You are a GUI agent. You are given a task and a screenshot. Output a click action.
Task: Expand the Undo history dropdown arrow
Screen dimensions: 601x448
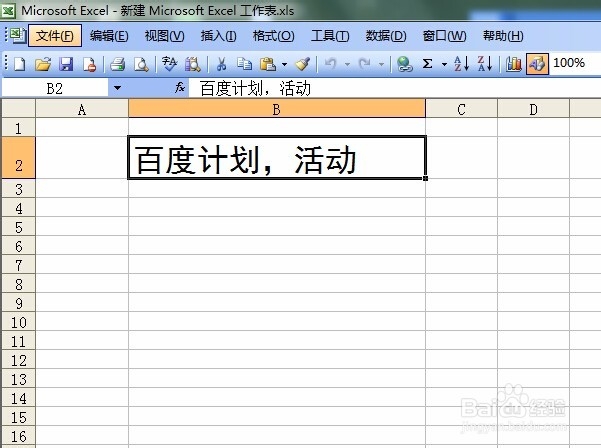pos(347,64)
